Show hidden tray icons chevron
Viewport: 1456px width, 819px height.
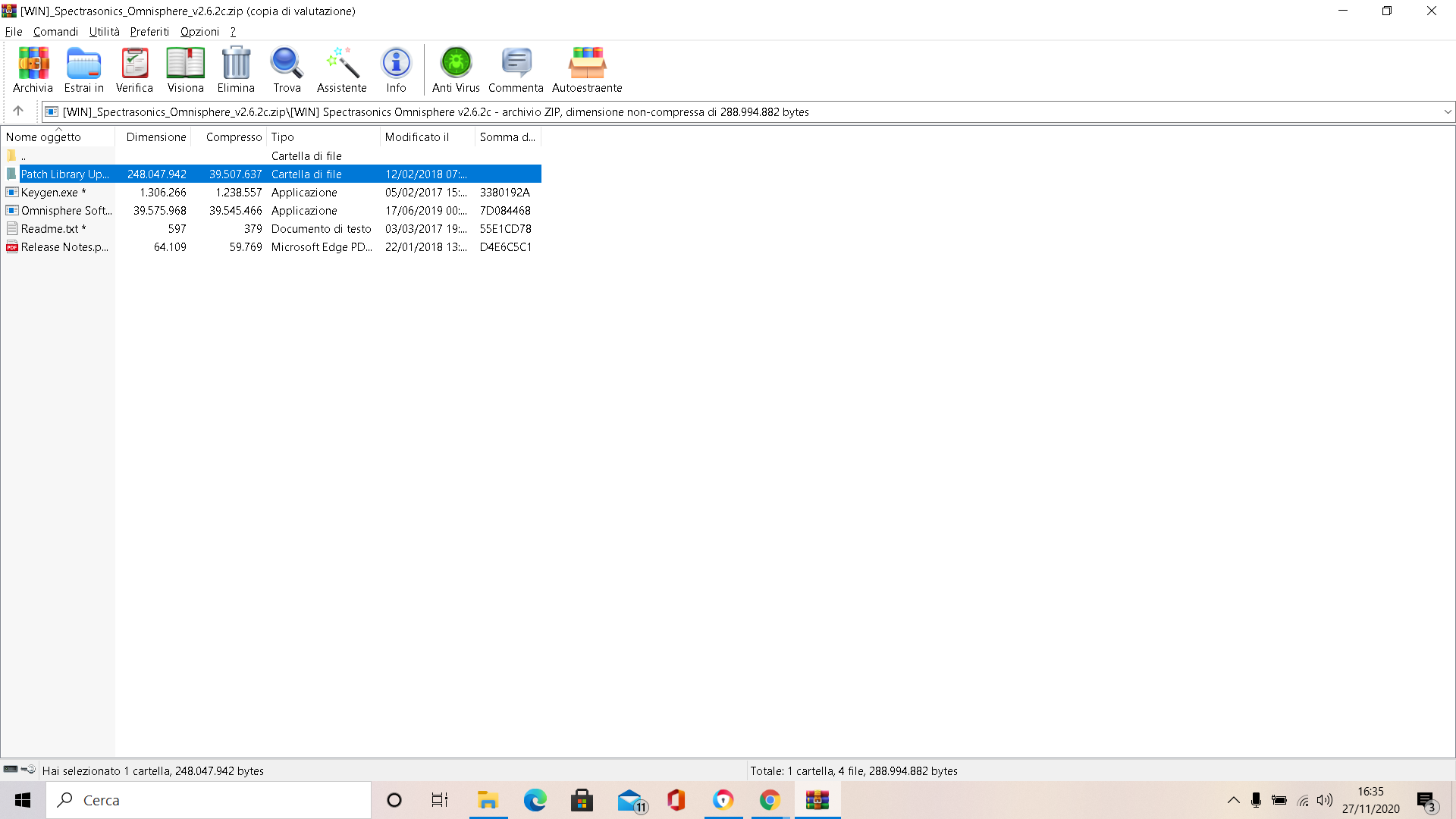coord(1234,800)
